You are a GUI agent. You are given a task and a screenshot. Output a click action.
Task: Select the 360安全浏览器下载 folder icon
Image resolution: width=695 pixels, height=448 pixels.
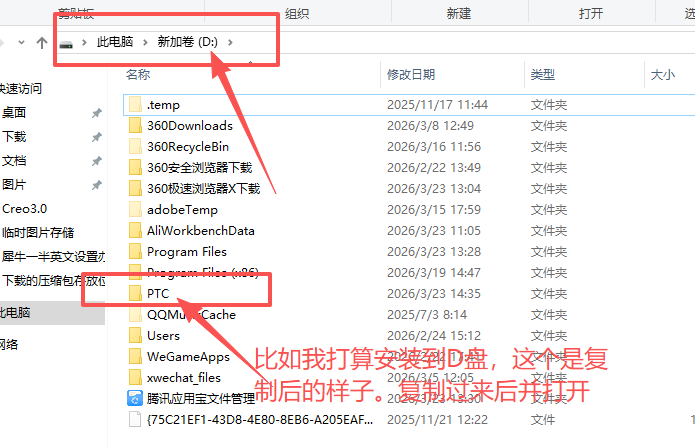(135, 168)
